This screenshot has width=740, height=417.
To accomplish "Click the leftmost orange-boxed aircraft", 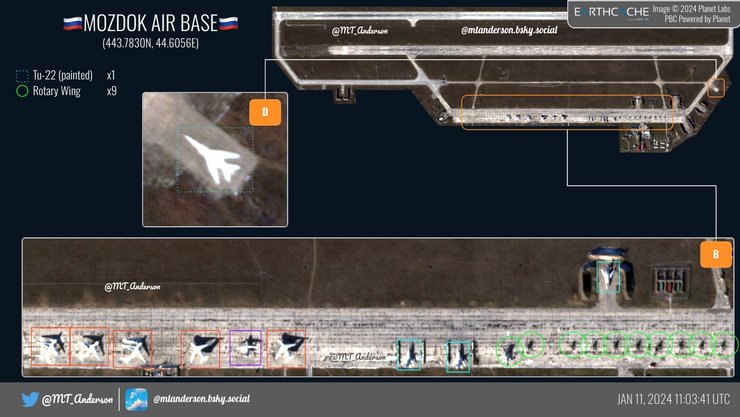I will (49, 347).
